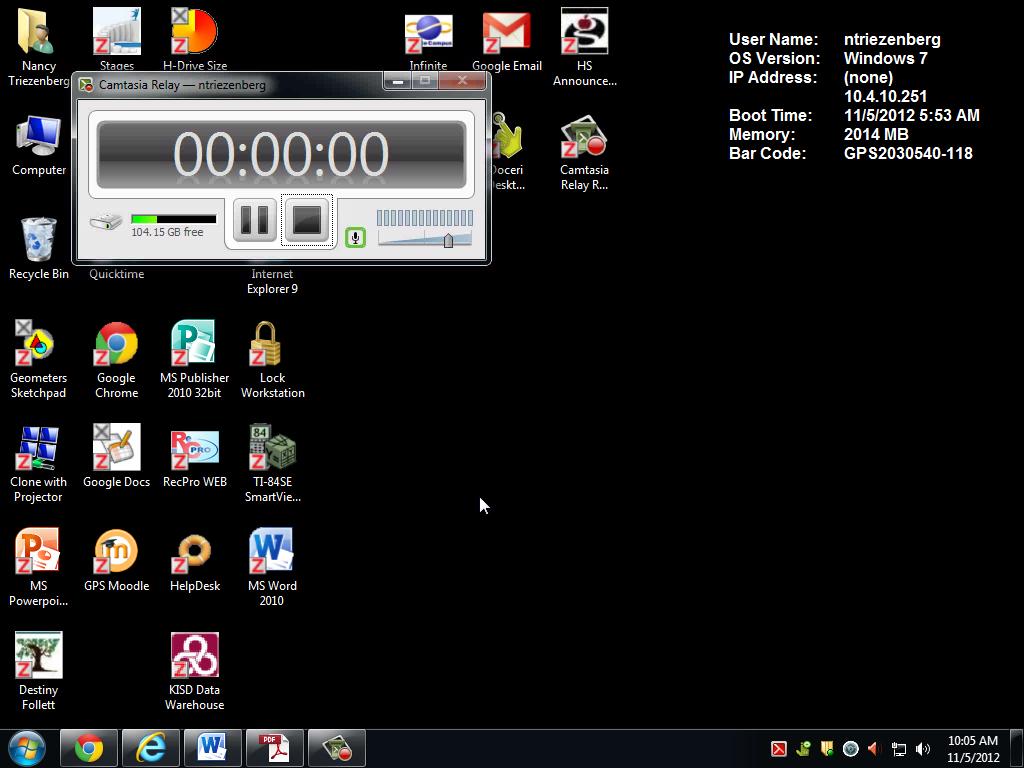This screenshot has width=1024, height=768.
Task: Click the Show Desktop strip beside the clock
Action: pos(1017,748)
